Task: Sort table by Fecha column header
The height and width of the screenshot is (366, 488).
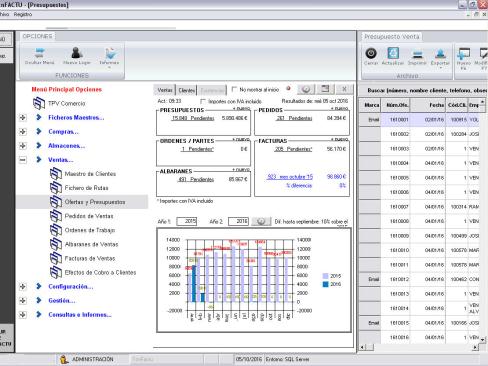Action: coord(428,105)
